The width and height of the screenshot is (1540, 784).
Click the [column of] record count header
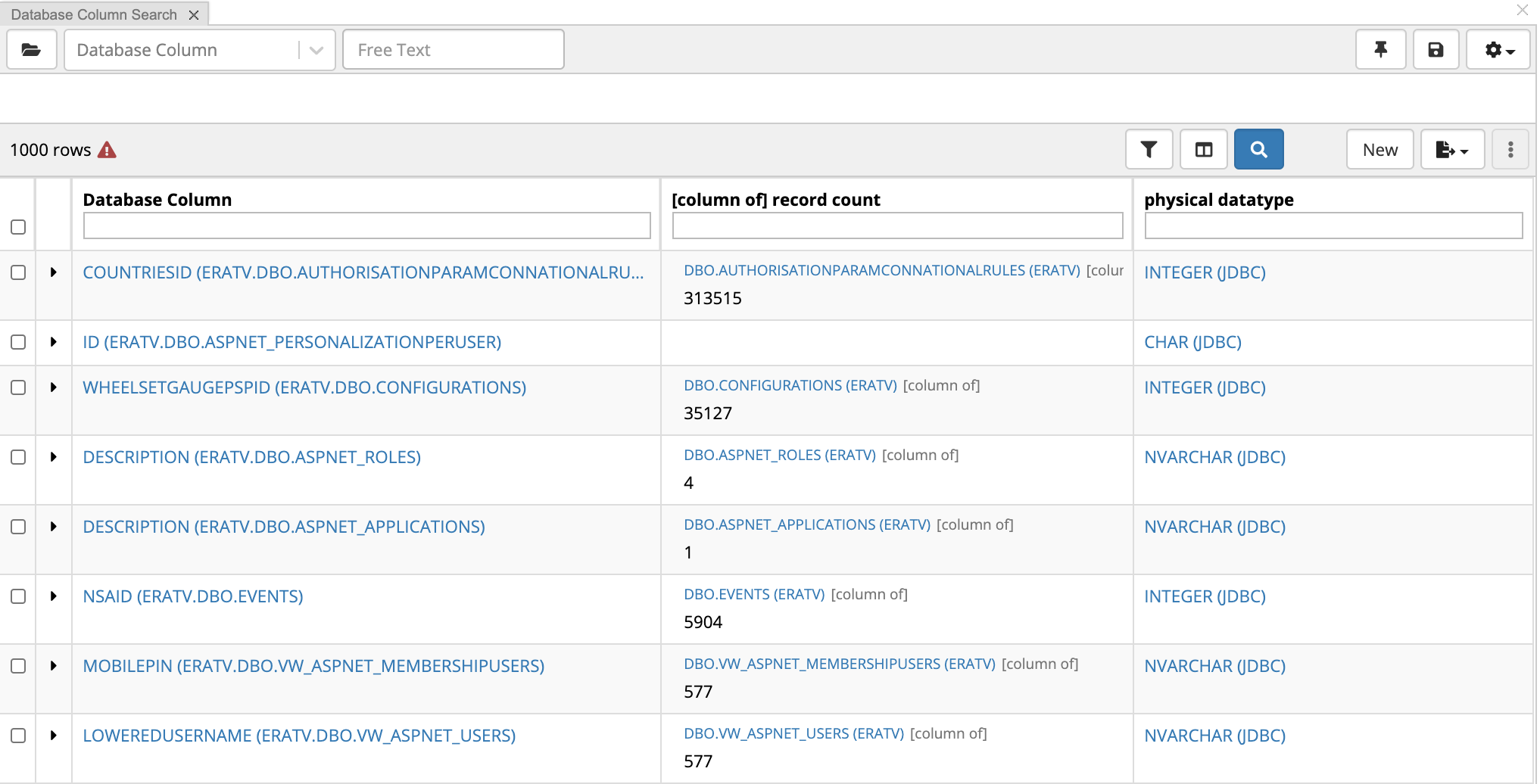(x=776, y=200)
